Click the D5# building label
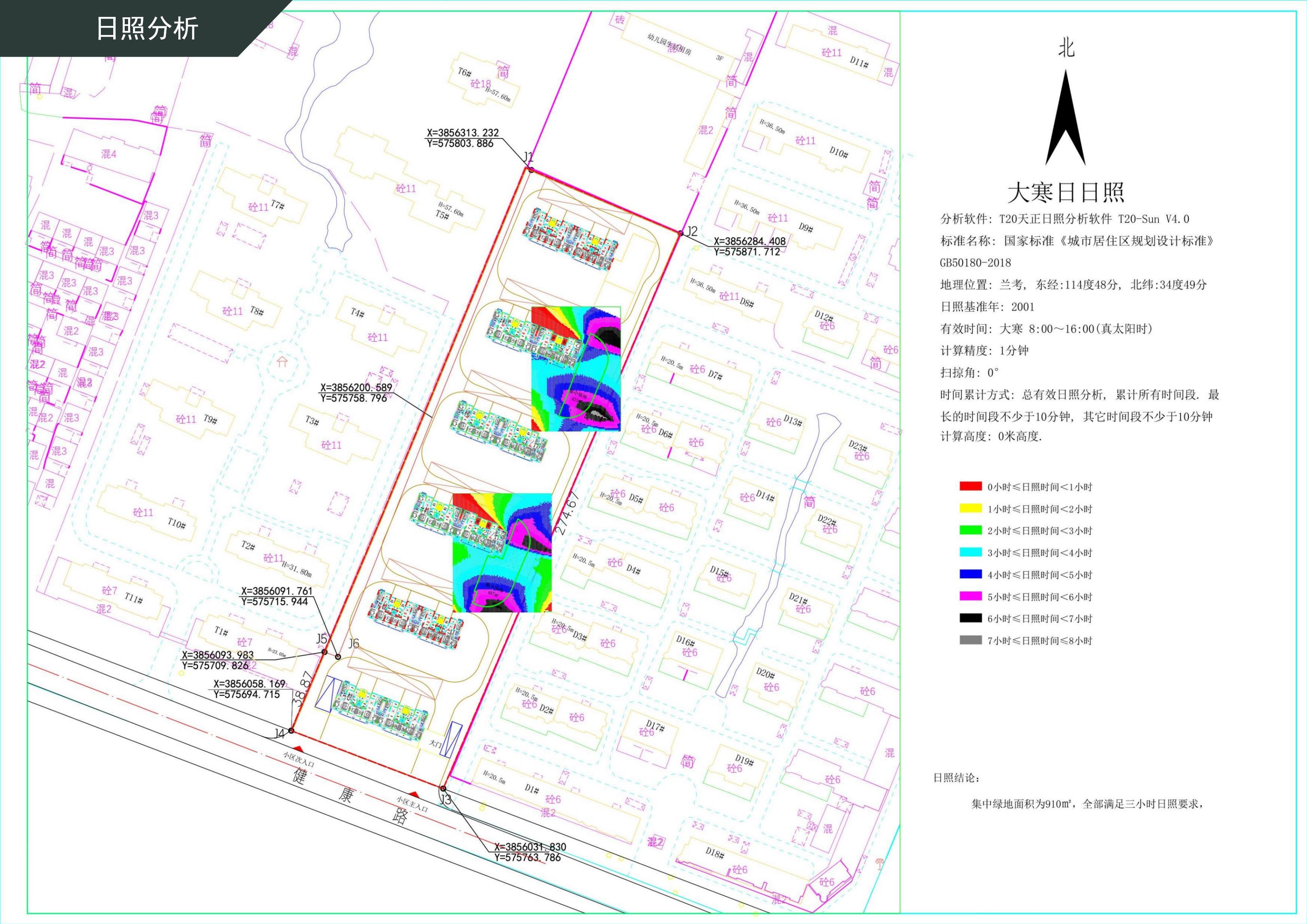This screenshot has height=924, width=1307. pos(636,499)
